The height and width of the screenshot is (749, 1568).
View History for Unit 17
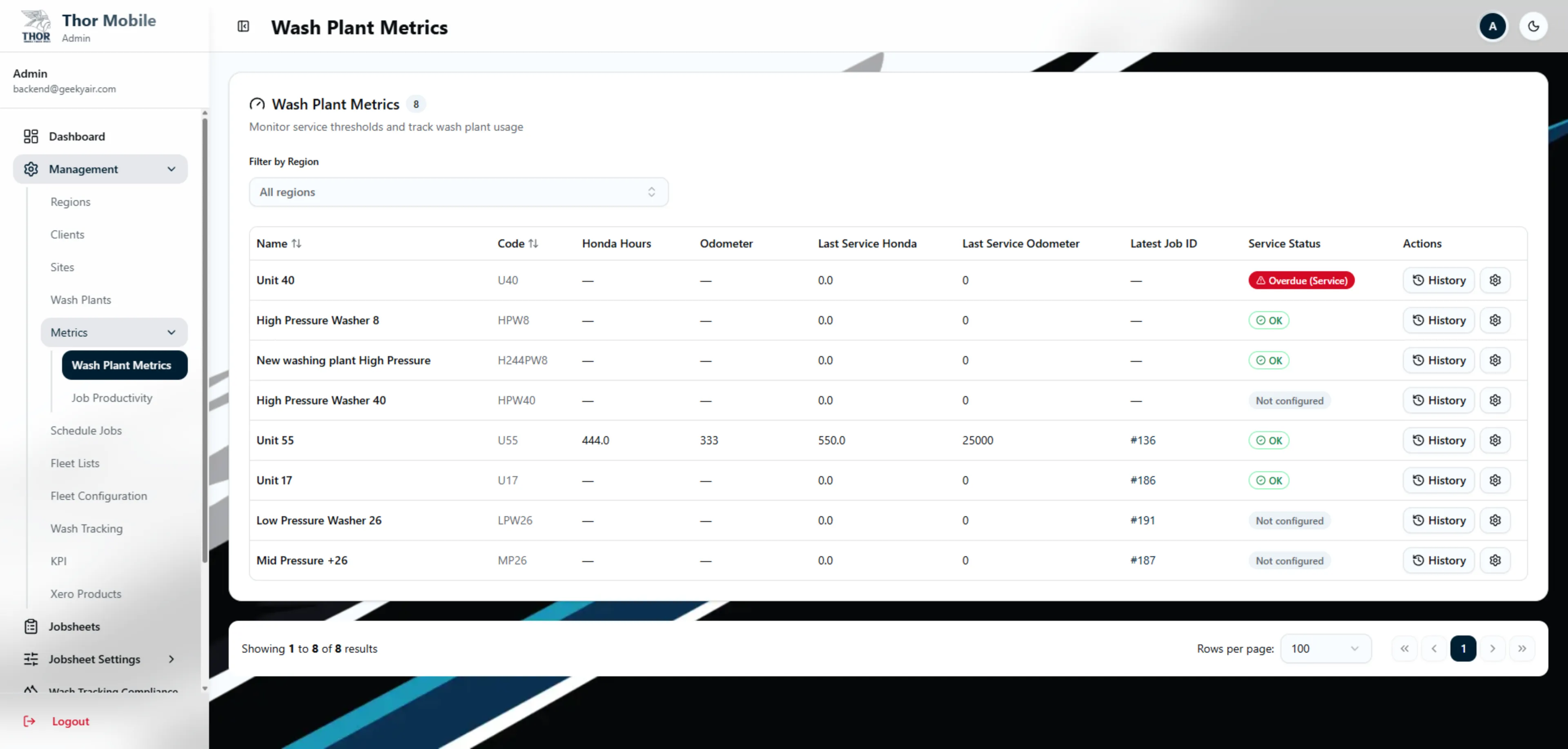coord(1438,480)
